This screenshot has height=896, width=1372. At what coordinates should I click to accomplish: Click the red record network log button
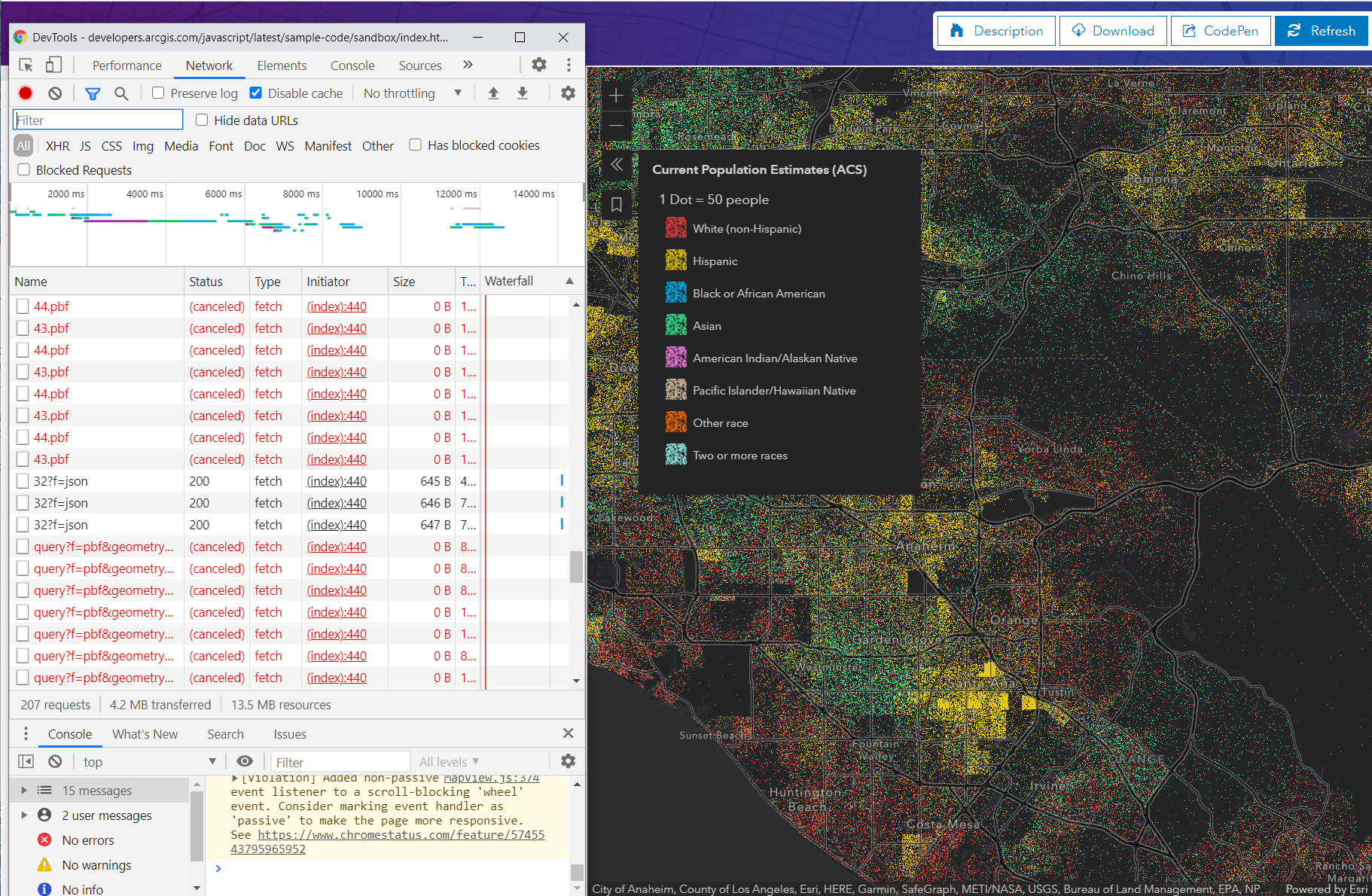pyautogui.click(x=26, y=93)
